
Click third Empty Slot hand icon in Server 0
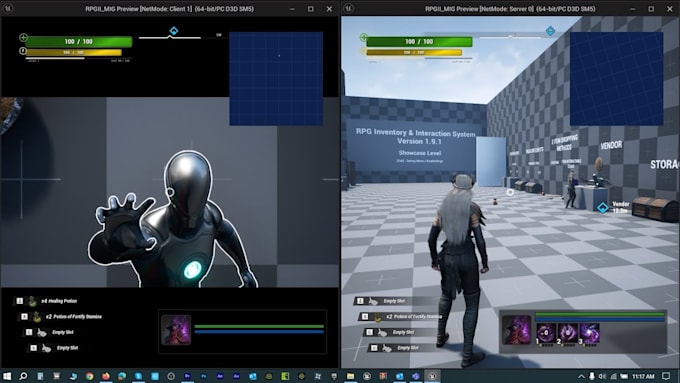point(382,333)
